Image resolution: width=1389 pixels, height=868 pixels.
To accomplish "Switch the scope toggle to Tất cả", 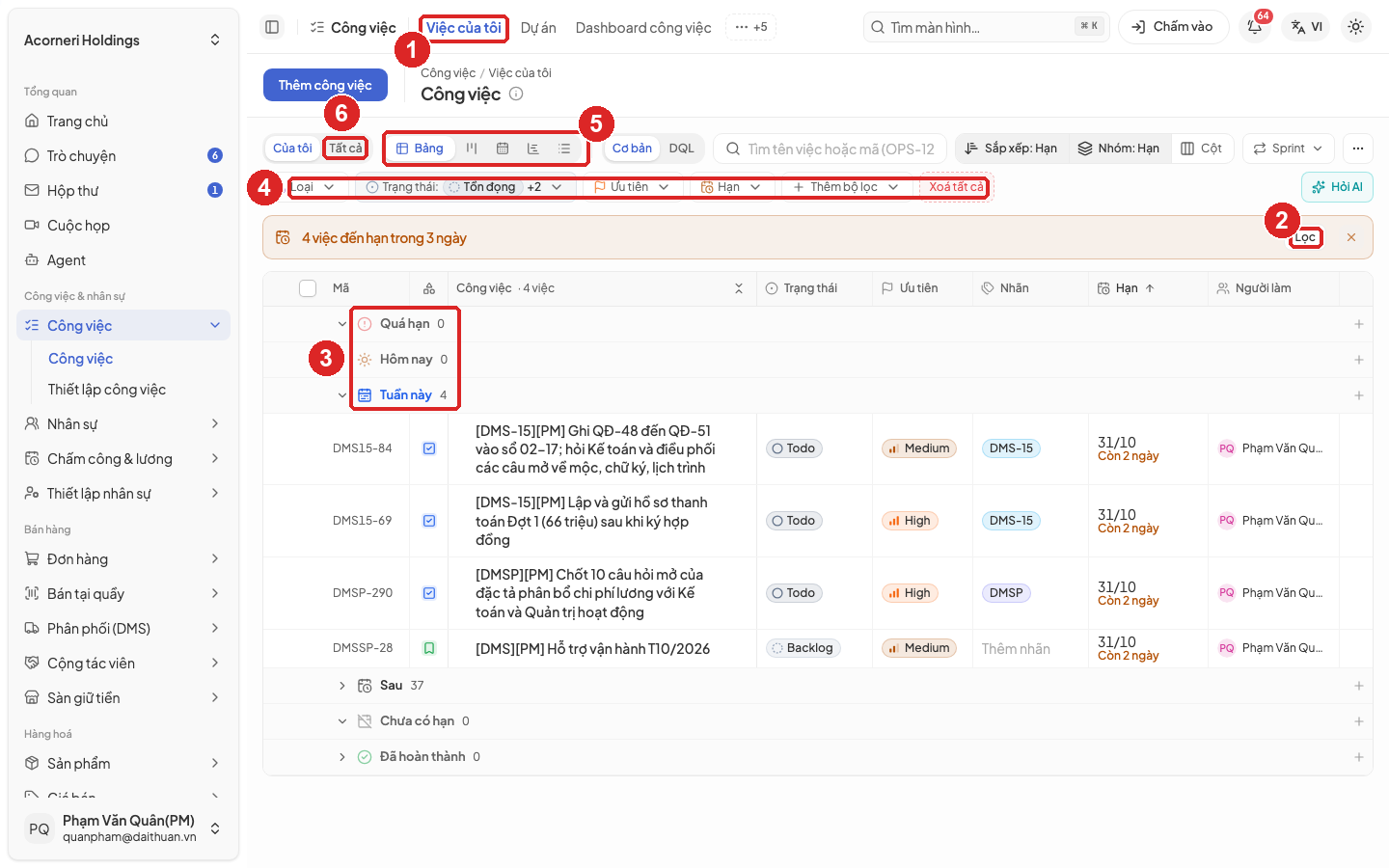I will tap(345, 149).
